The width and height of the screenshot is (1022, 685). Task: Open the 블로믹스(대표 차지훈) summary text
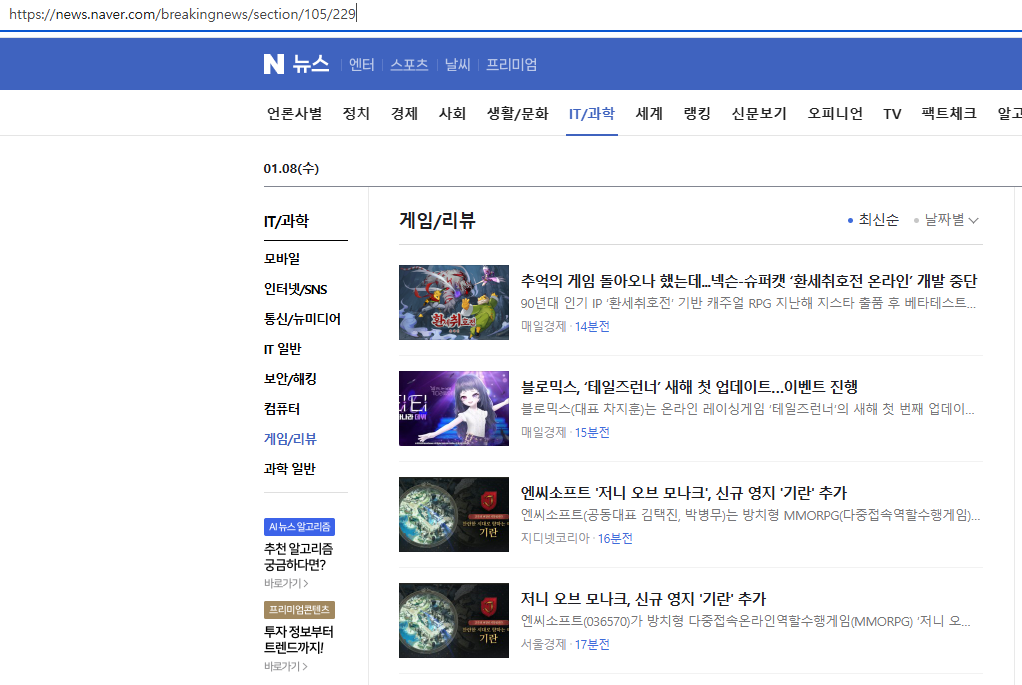pyautogui.click(x=748, y=409)
